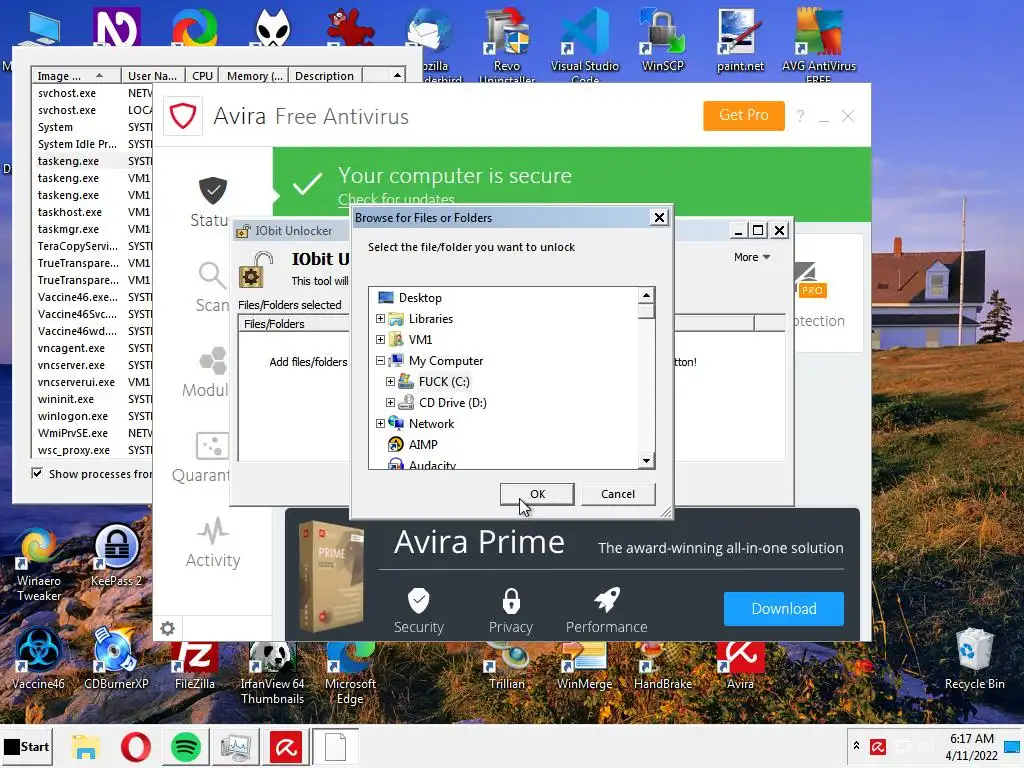Open the paint.net desktop shortcut
The height and width of the screenshot is (768, 1024).
[x=740, y=39]
